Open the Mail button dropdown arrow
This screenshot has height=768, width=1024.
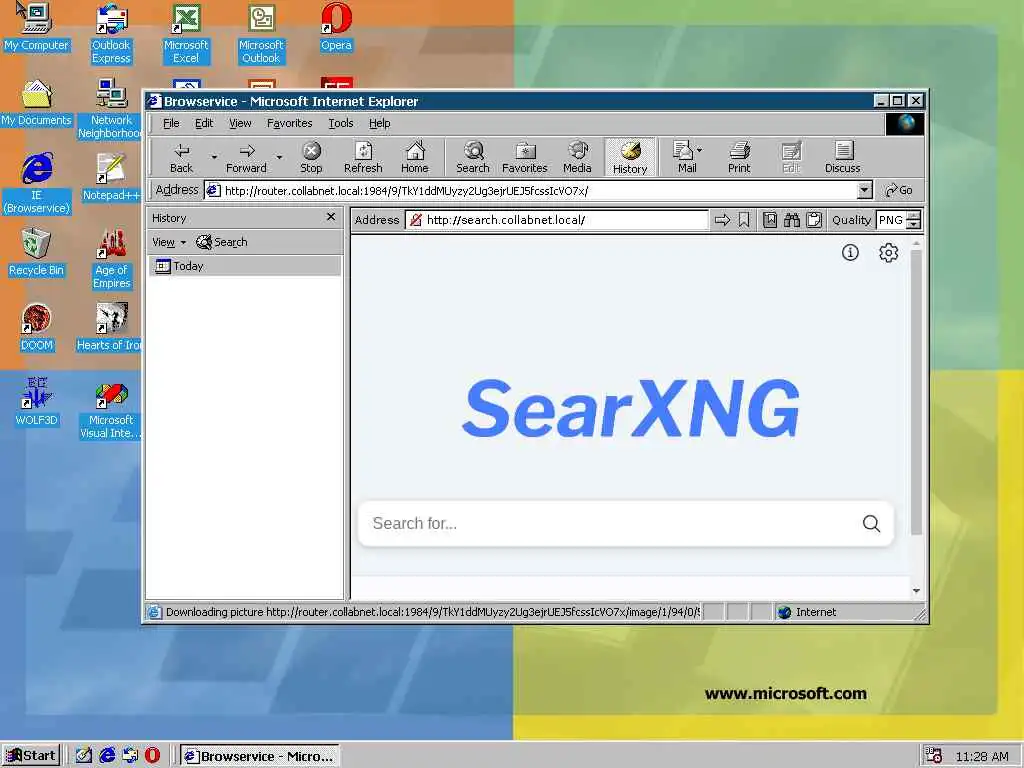point(699,150)
